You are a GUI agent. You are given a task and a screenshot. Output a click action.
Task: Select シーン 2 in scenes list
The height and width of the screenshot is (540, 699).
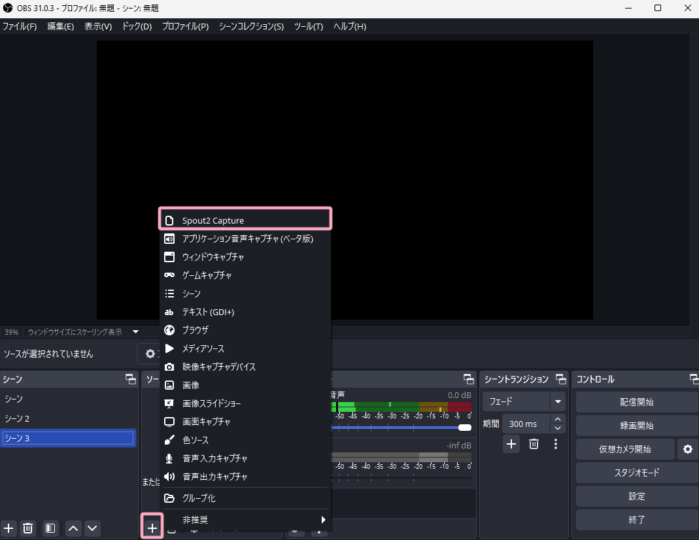pyautogui.click(x=68, y=418)
